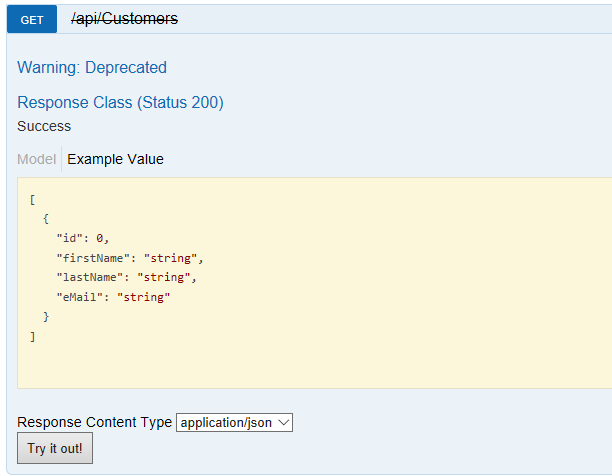
Task: Click the closing square bracket in JSON
Action: click(32, 337)
